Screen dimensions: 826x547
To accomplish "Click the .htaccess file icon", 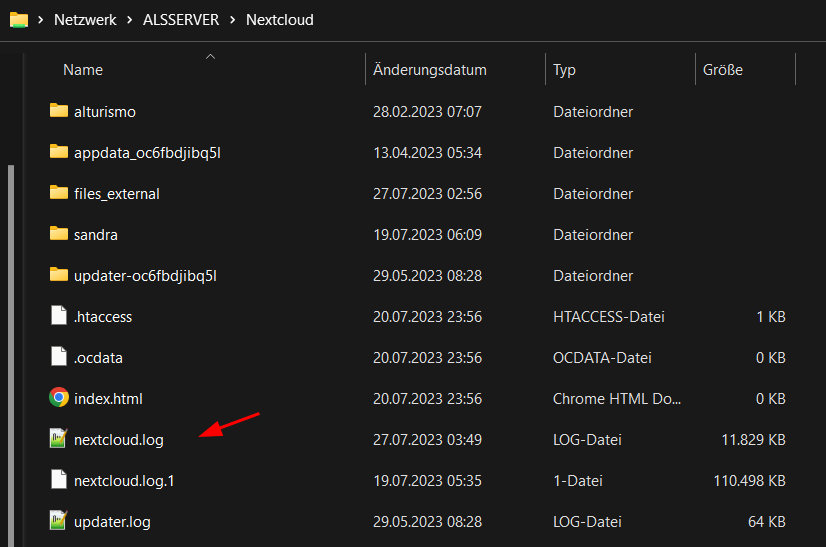I will point(59,316).
